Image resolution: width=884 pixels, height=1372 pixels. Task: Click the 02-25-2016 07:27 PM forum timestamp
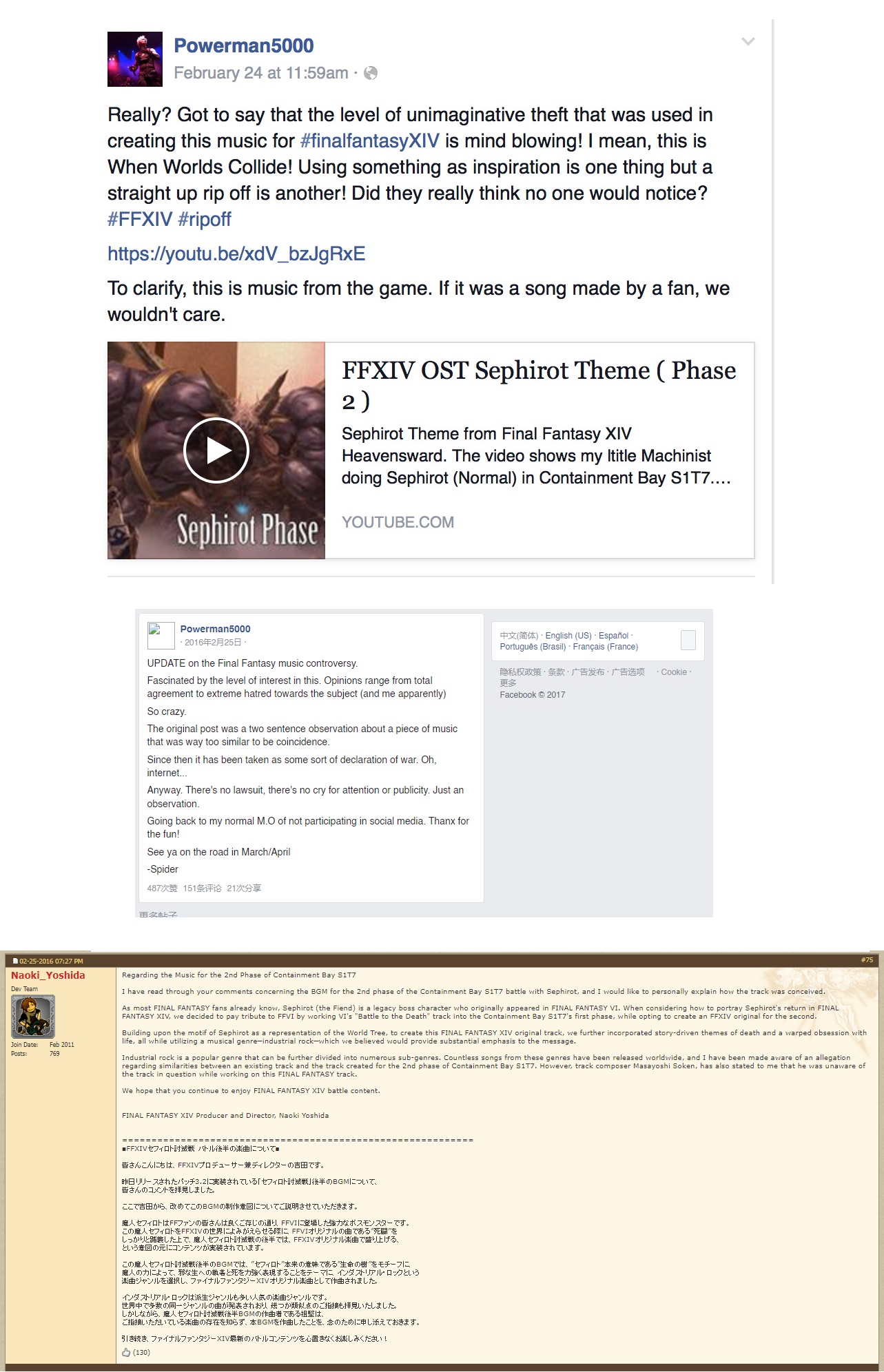[x=51, y=961]
